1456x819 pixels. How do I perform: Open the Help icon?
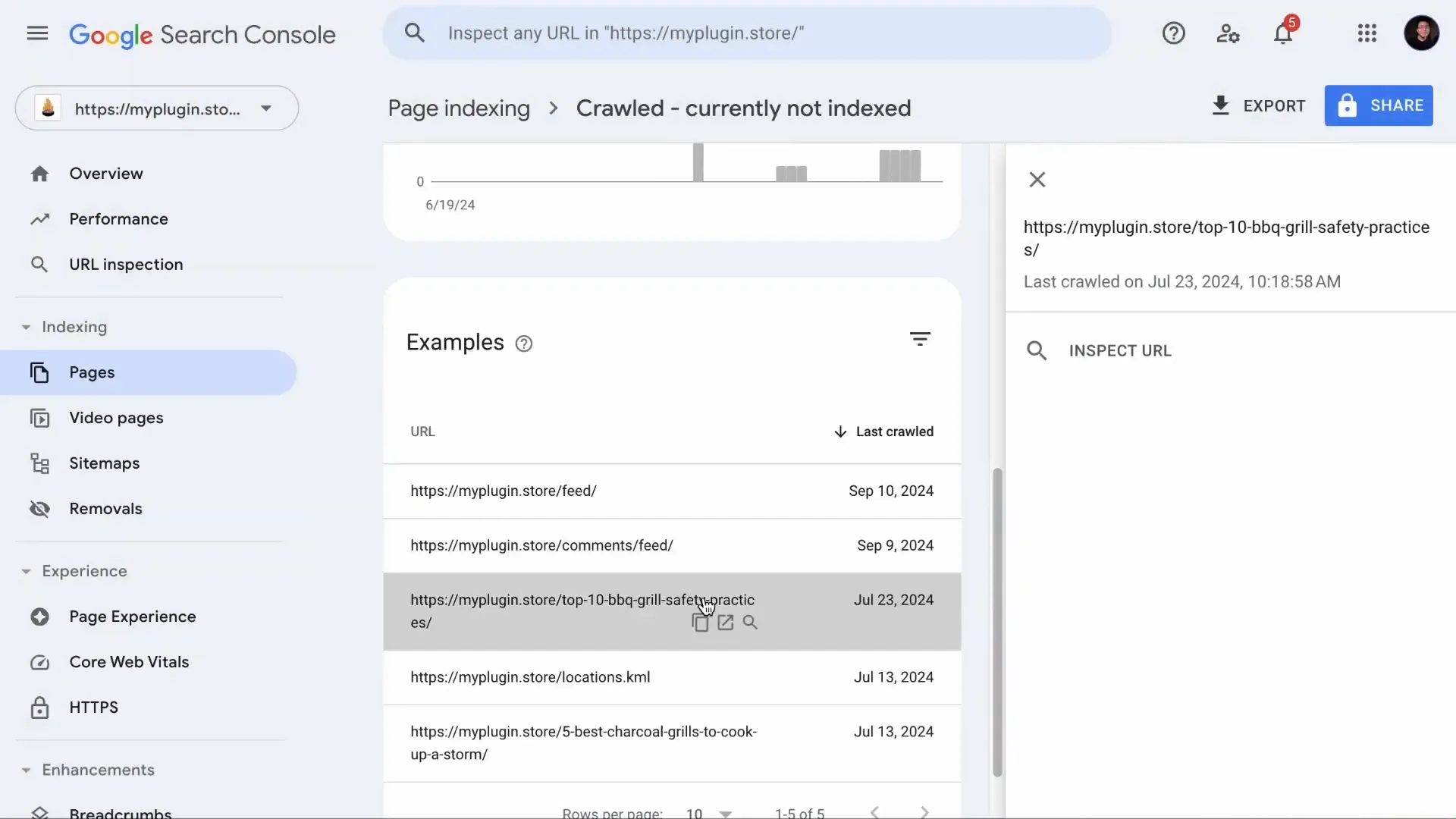[1173, 33]
